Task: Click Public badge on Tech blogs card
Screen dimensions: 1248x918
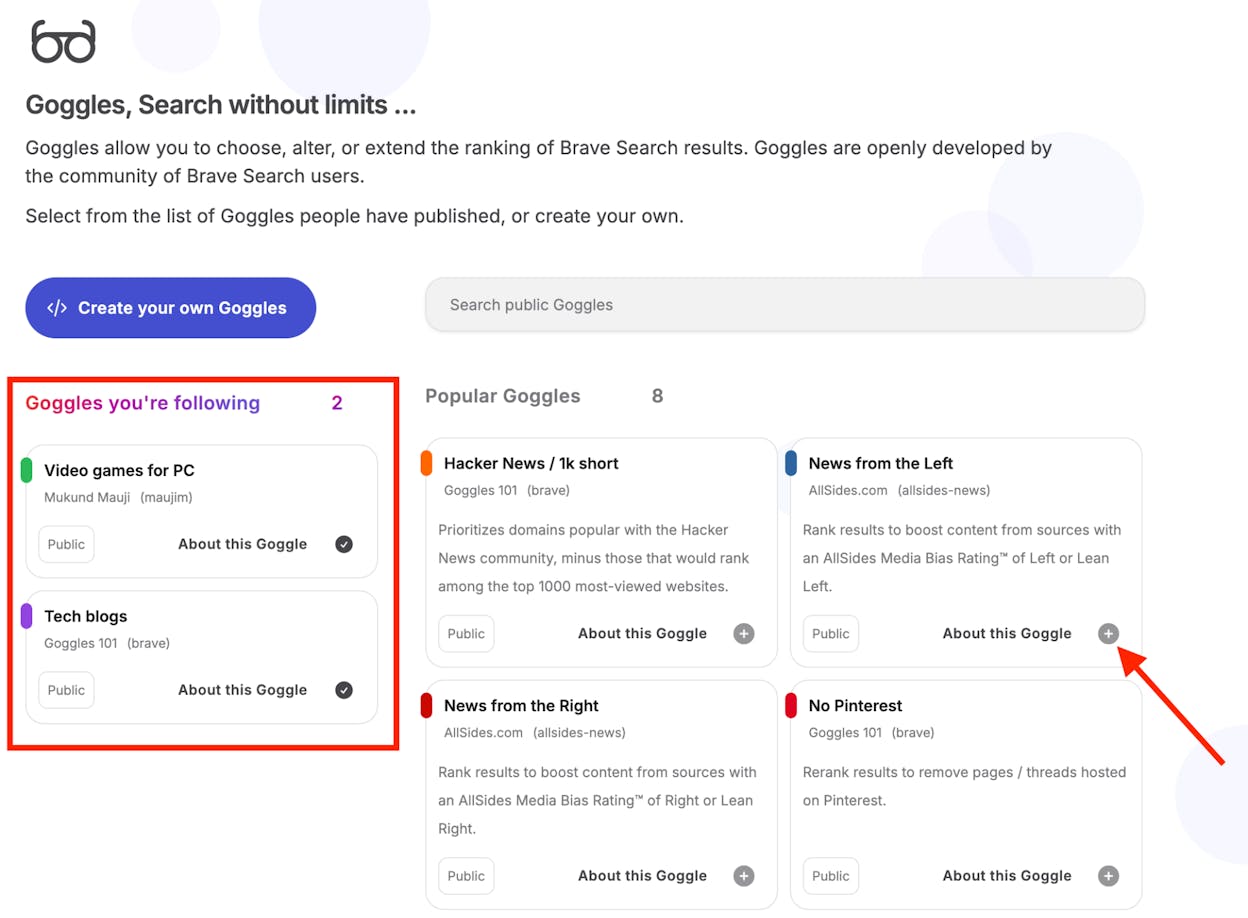Action: click(x=66, y=690)
